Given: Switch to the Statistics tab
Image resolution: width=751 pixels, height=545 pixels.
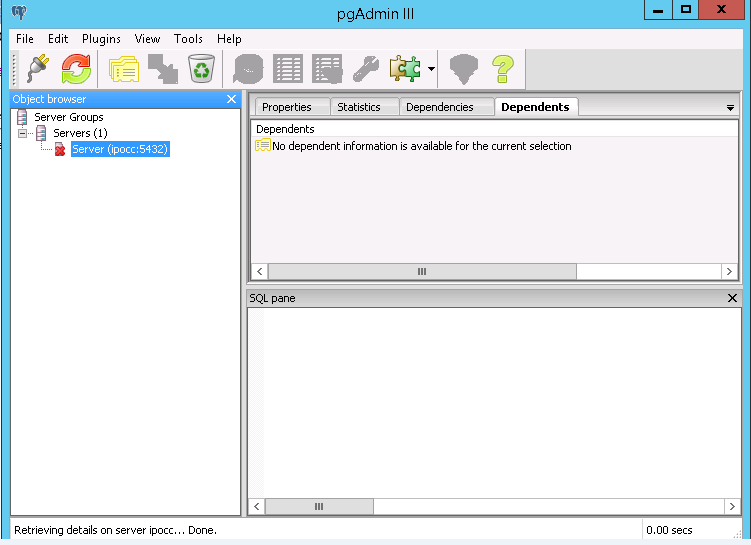Looking at the screenshot, I should click(364, 107).
